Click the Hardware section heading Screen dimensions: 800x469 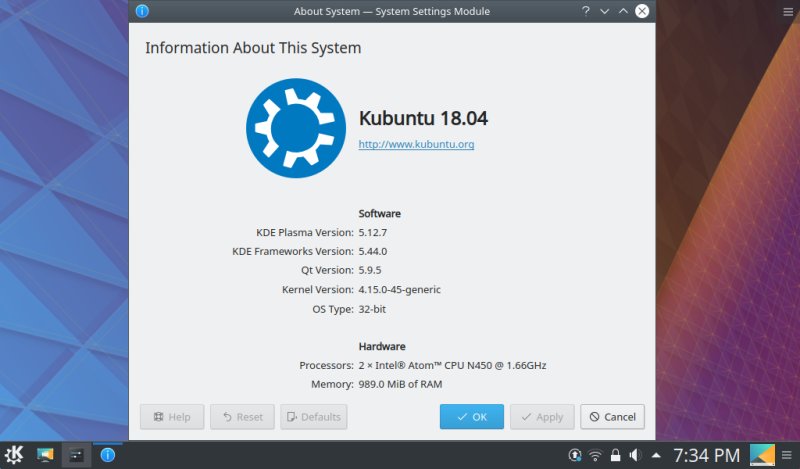pyautogui.click(x=382, y=346)
